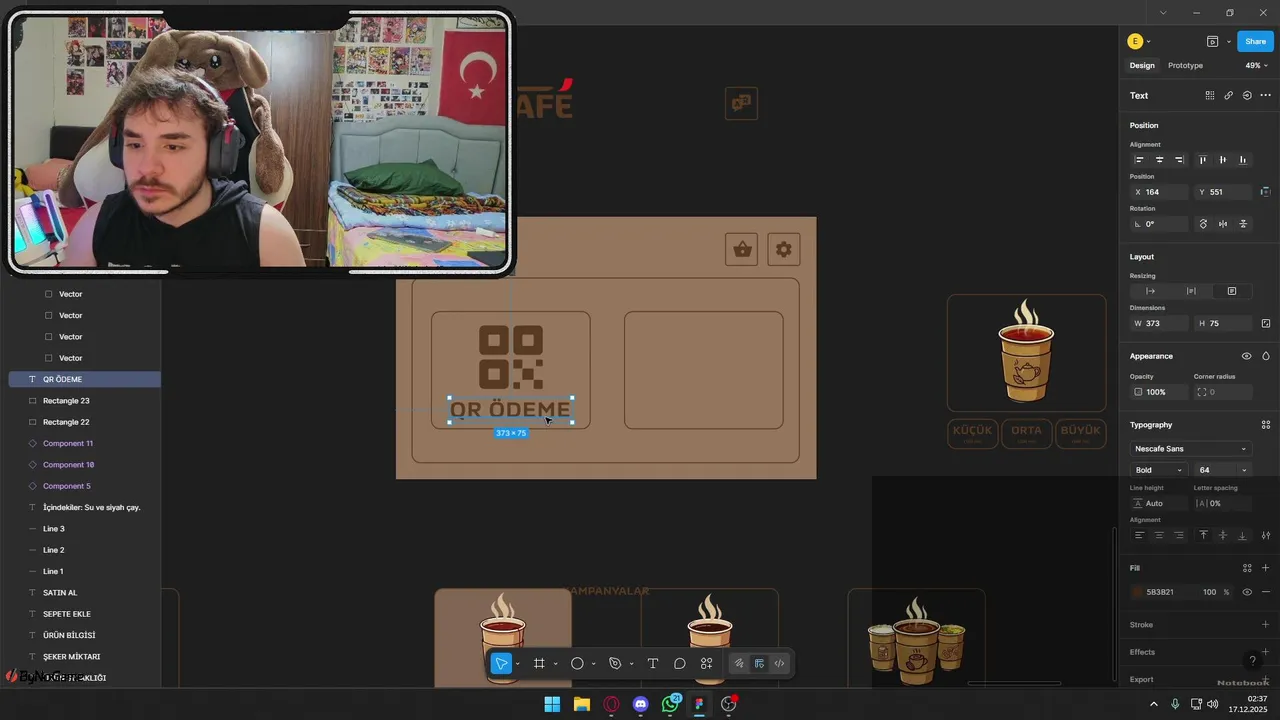The height and width of the screenshot is (720, 1280).
Task: Align selection top
Action: pyautogui.click(x=1203, y=160)
